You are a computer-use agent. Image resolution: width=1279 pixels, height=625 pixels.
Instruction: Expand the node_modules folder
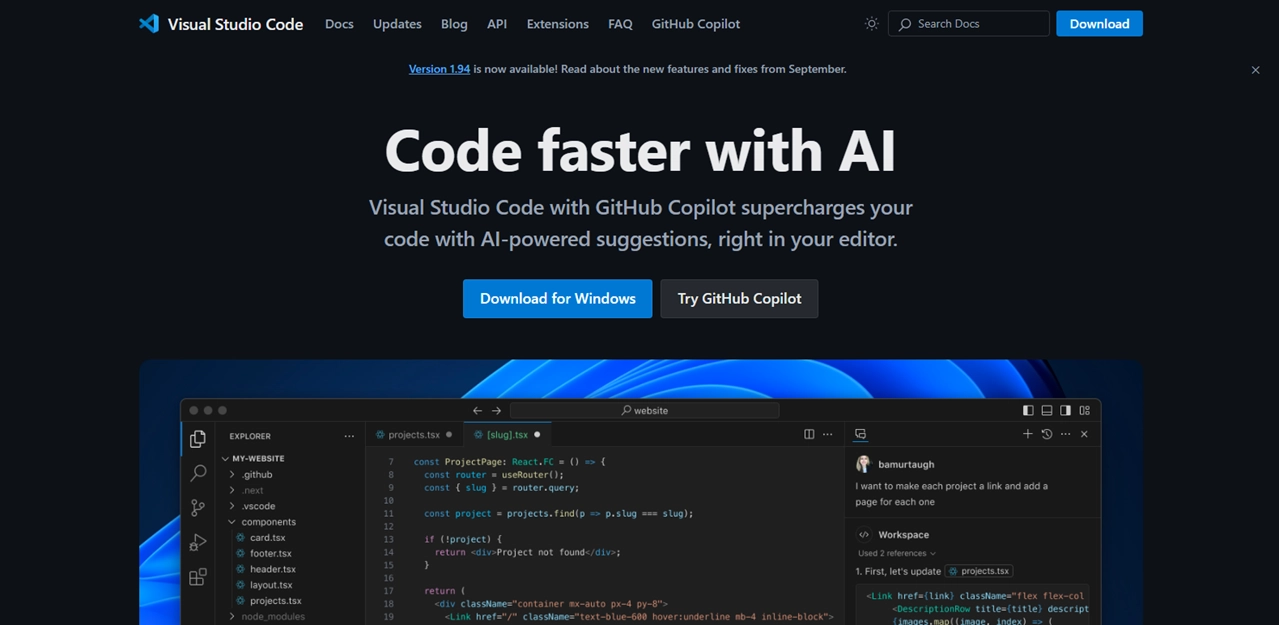[232, 617]
